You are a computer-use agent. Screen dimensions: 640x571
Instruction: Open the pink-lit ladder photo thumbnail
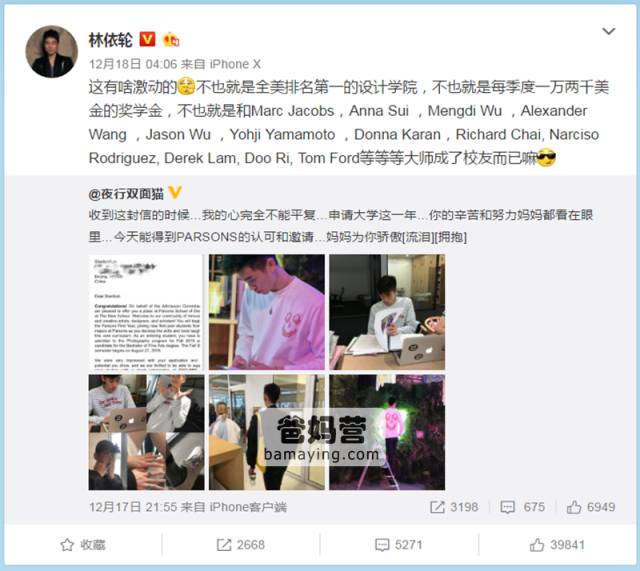click(387, 433)
